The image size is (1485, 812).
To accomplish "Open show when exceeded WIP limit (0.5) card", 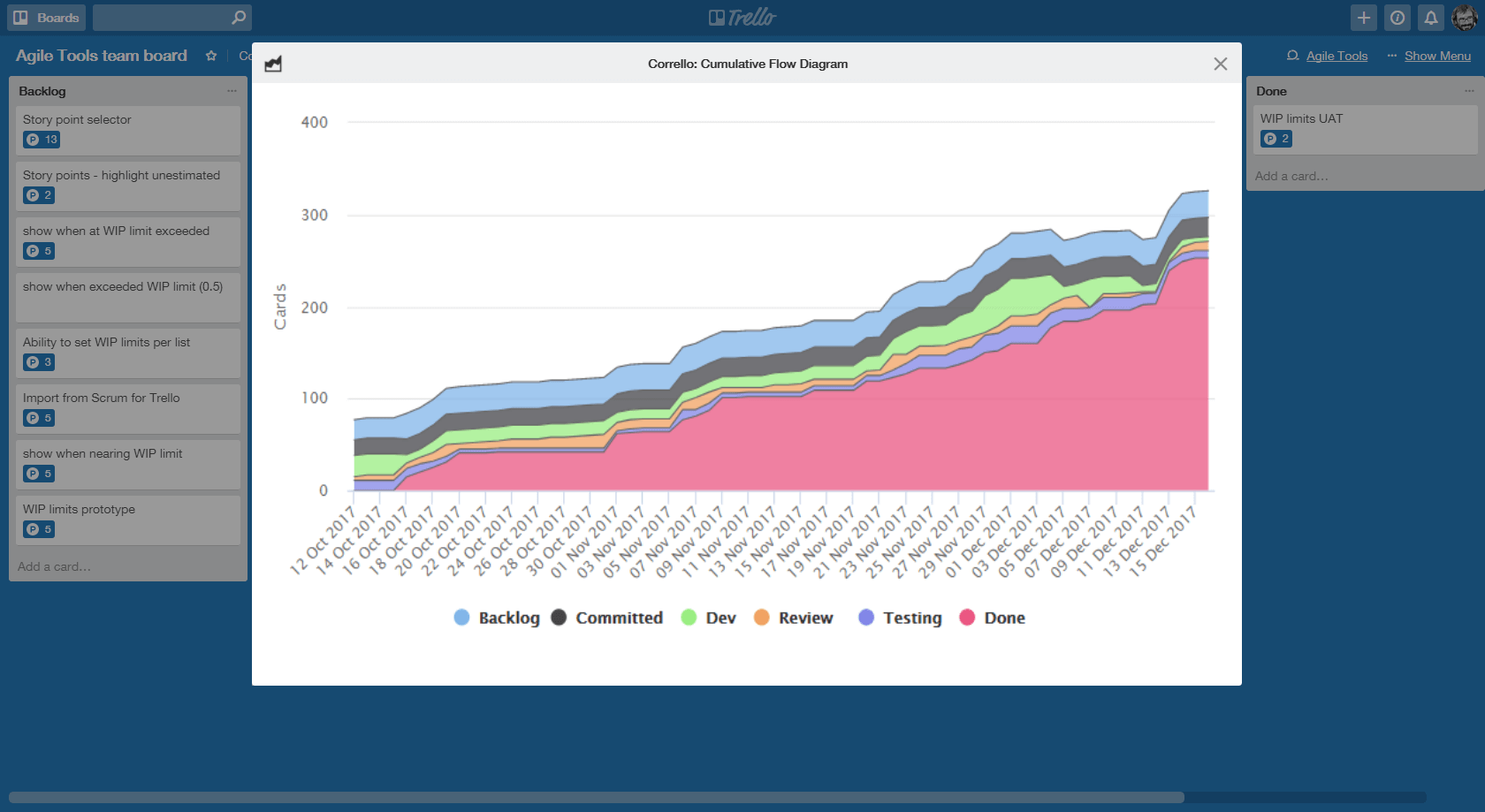I will click(128, 298).
